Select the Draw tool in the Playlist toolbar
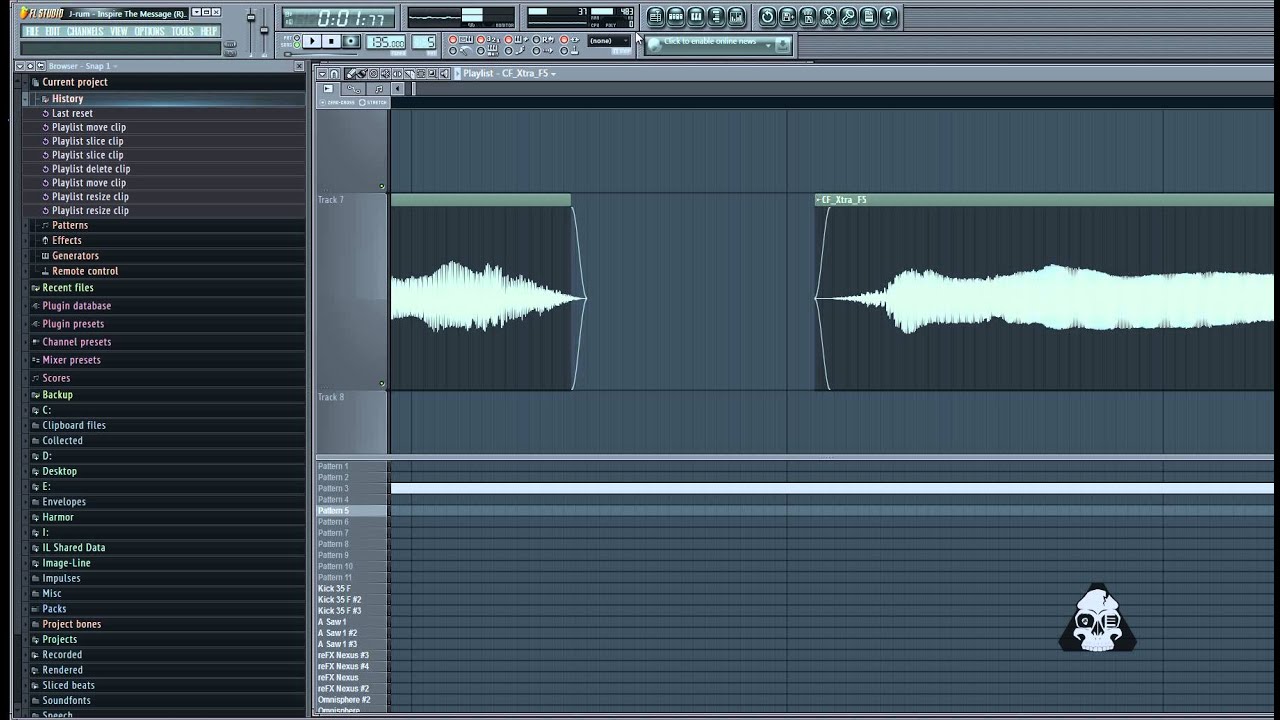The height and width of the screenshot is (720, 1280). 351,74
